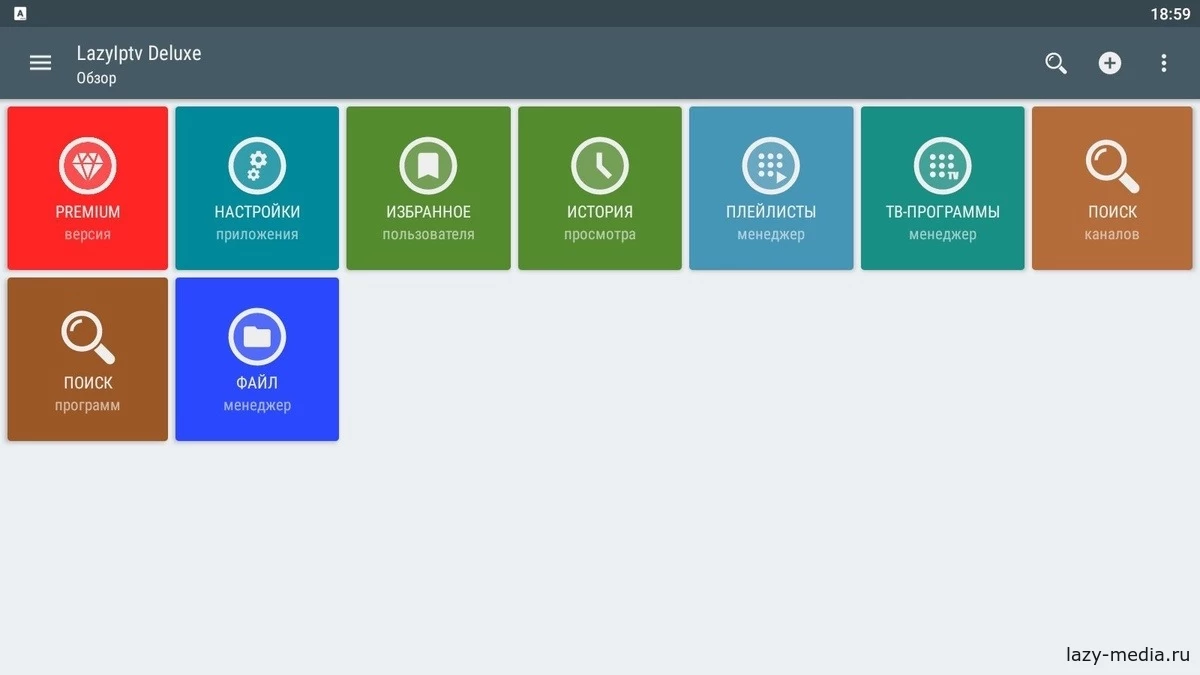Click the LazyIptv Deluxe title
Screen dimensions: 1200x675
(x=139, y=53)
